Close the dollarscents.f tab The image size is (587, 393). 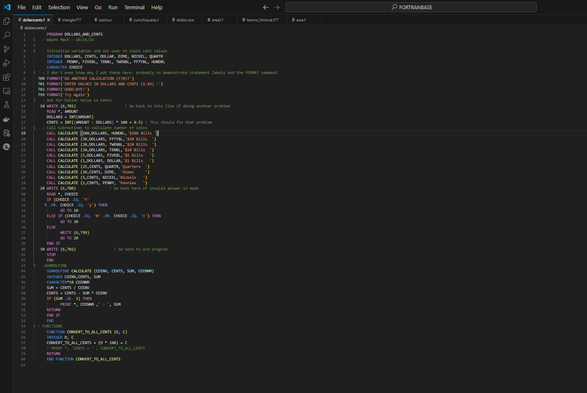coord(48,20)
